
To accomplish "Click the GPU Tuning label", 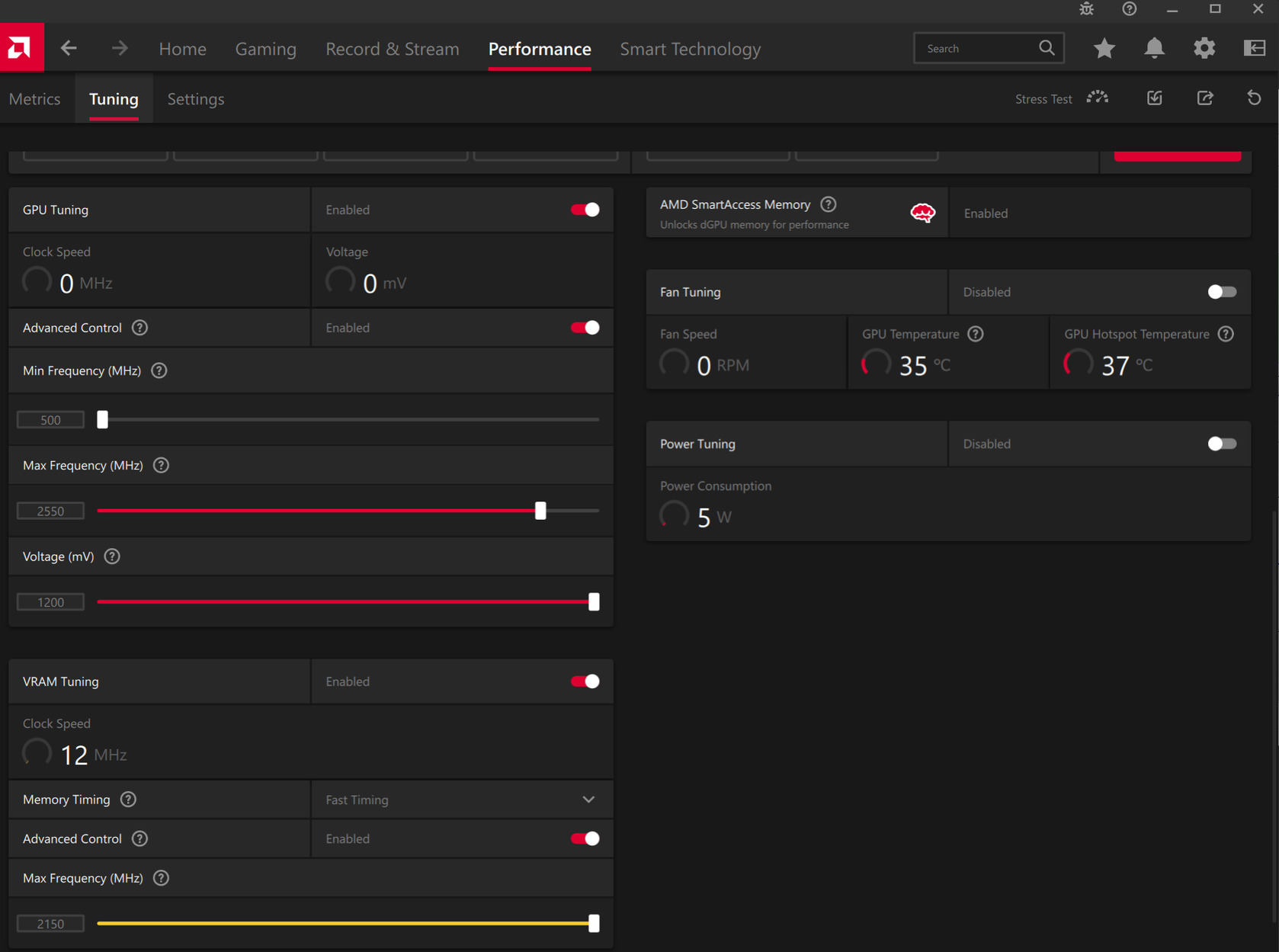I will point(56,210).
